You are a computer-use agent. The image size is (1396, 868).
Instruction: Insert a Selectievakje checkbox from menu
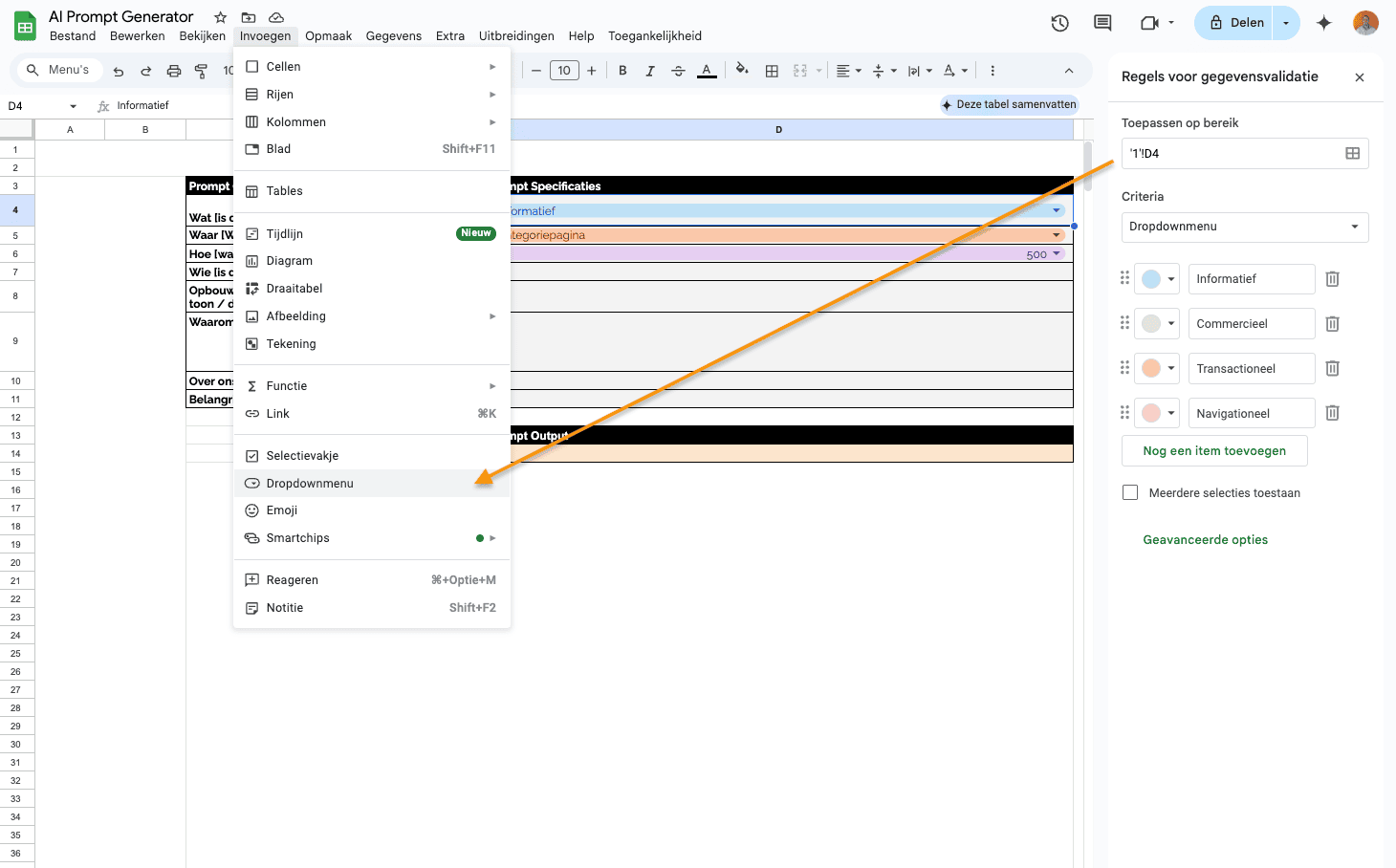pos(302,456)
